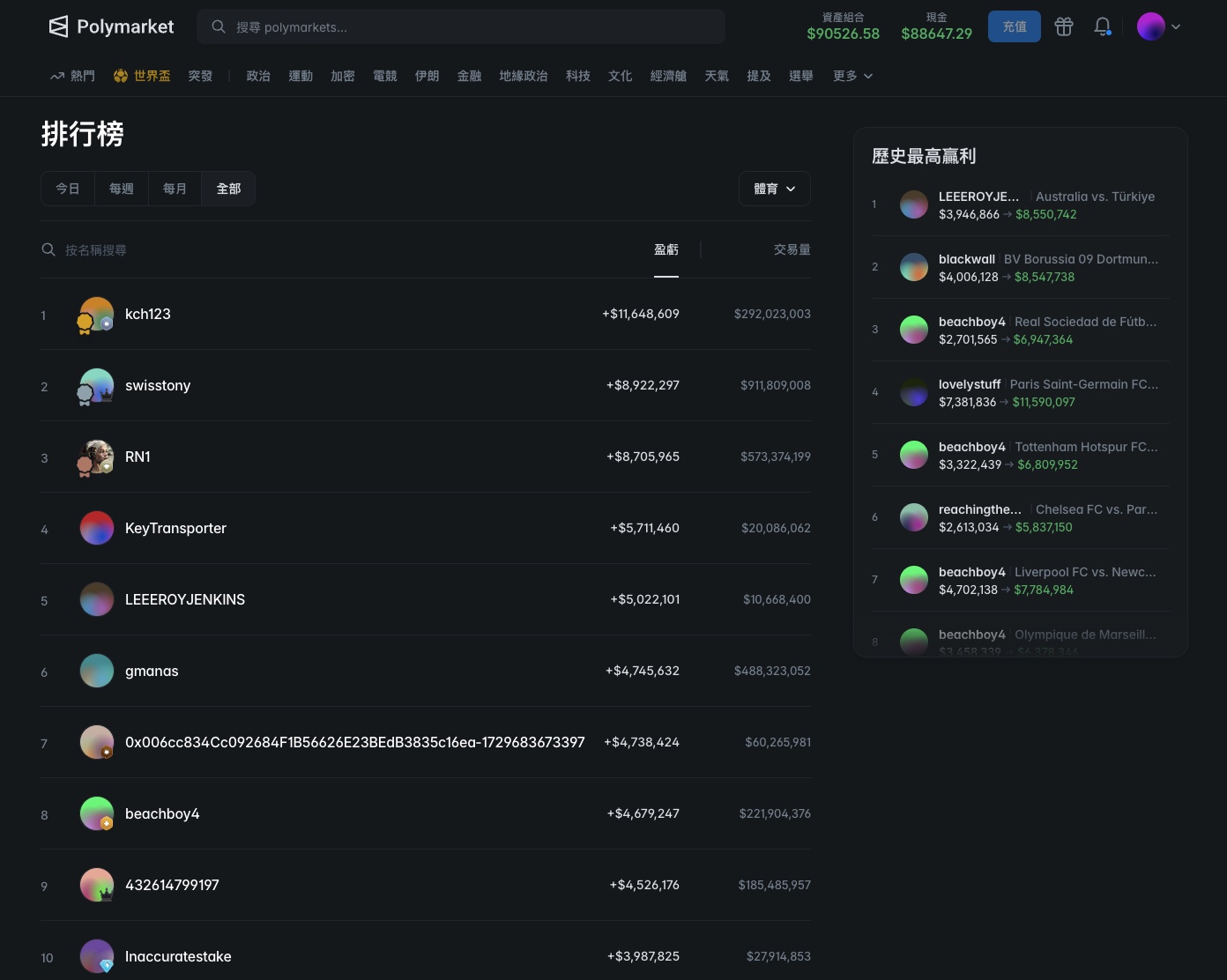Sort leaderboard by 盈虧
This screenshot has height=980, width=1227.
(x=666, y=249)
